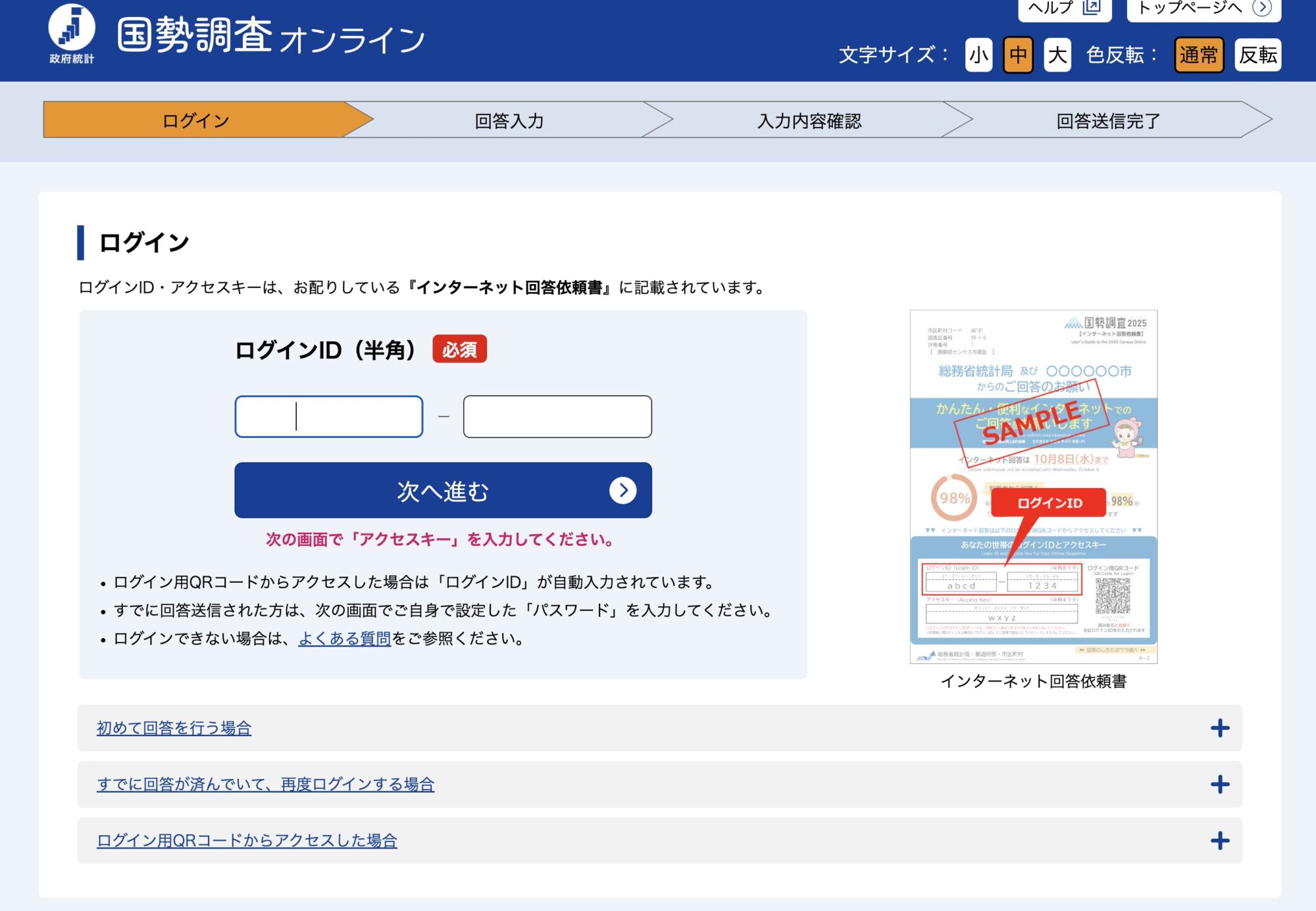
Task: Open the インターネット回答依頼書 sample image
Action: (x=1033, y=487)
